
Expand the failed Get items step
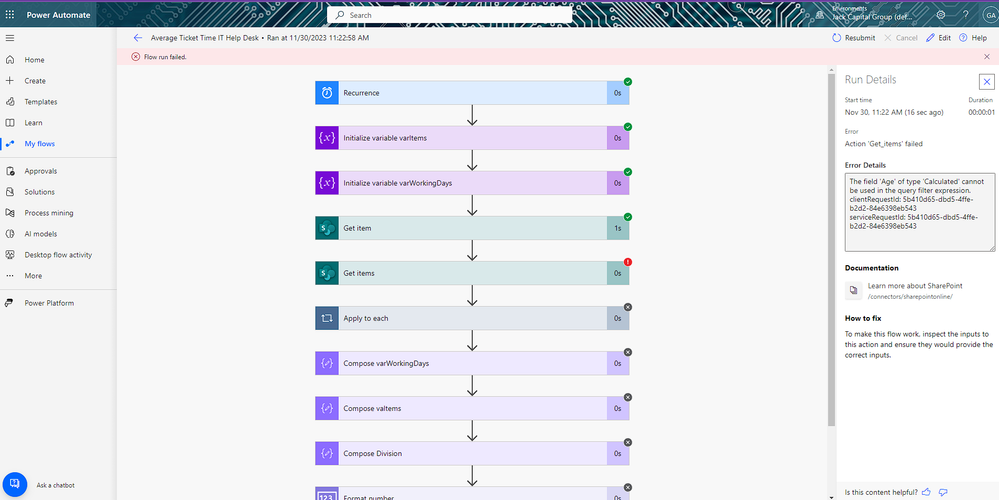[x=472, y=273]
